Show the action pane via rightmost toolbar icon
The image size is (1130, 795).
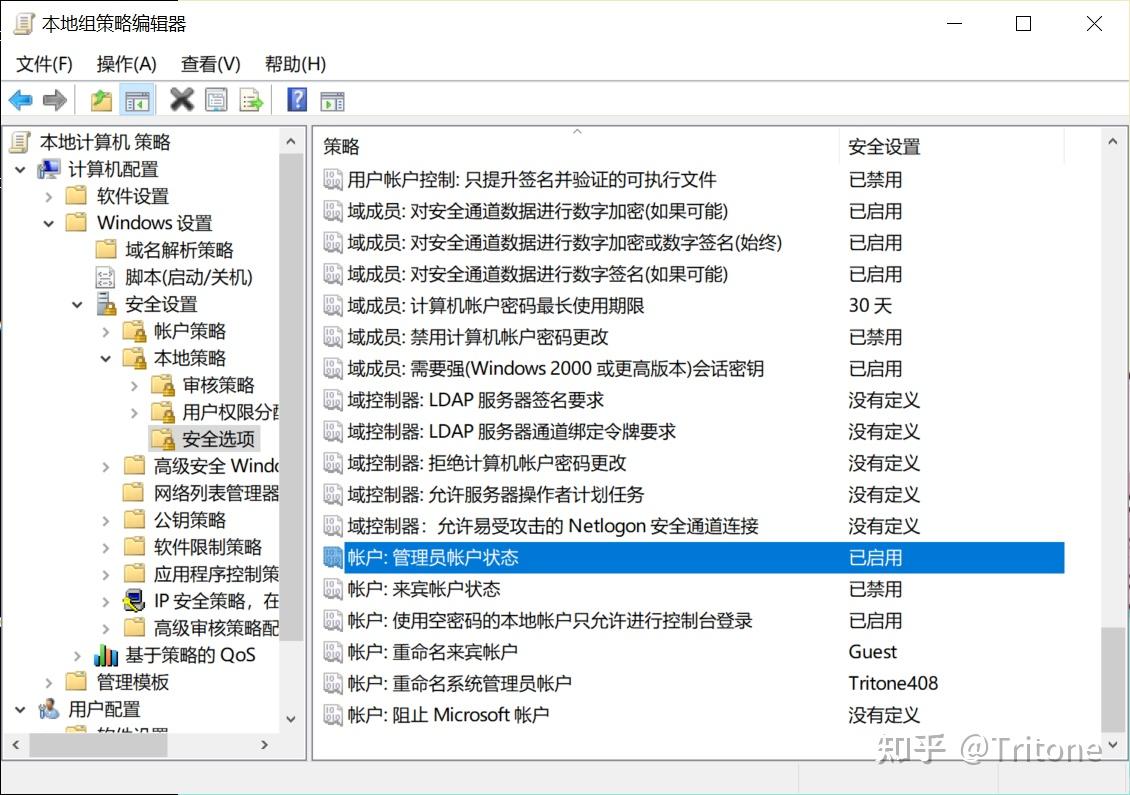[332, 99]
